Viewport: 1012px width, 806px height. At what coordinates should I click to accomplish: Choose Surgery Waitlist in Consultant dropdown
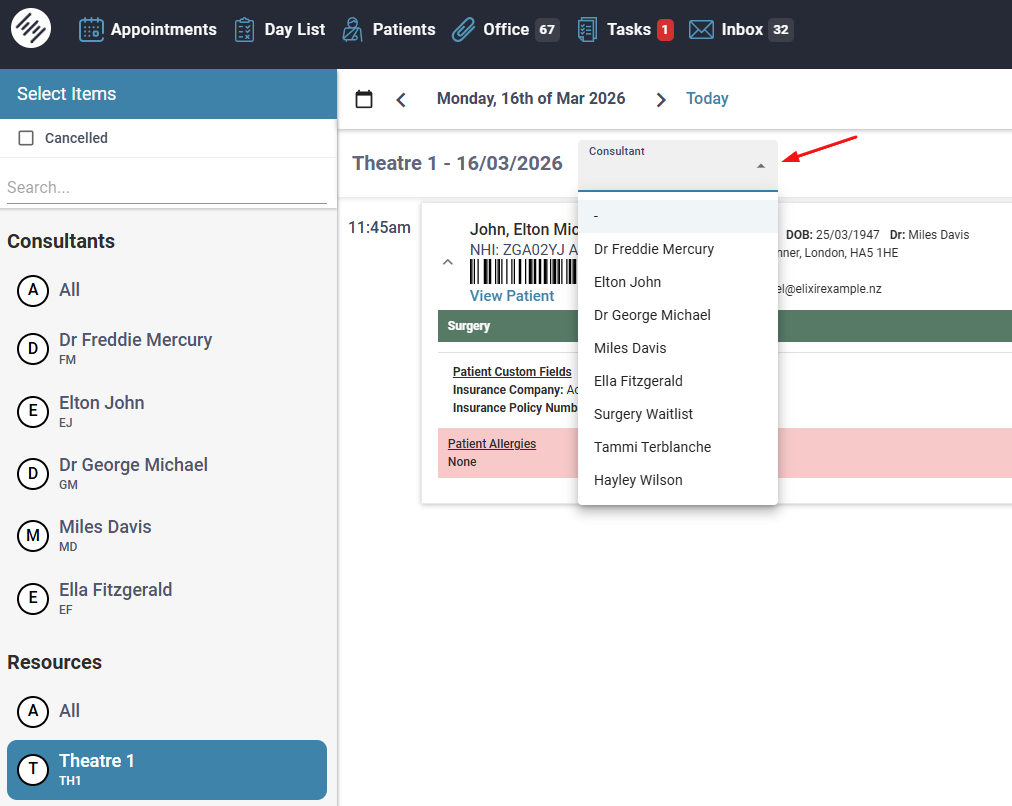click(643, 414)
